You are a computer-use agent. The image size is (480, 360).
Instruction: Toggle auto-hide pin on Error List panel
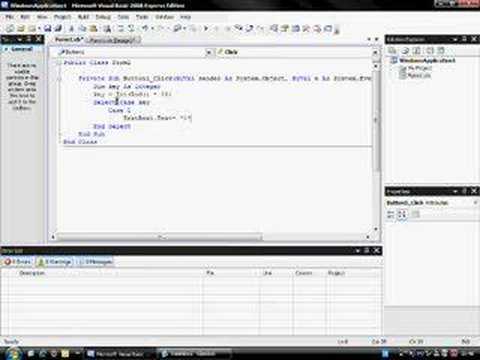(x=366, y=251)
